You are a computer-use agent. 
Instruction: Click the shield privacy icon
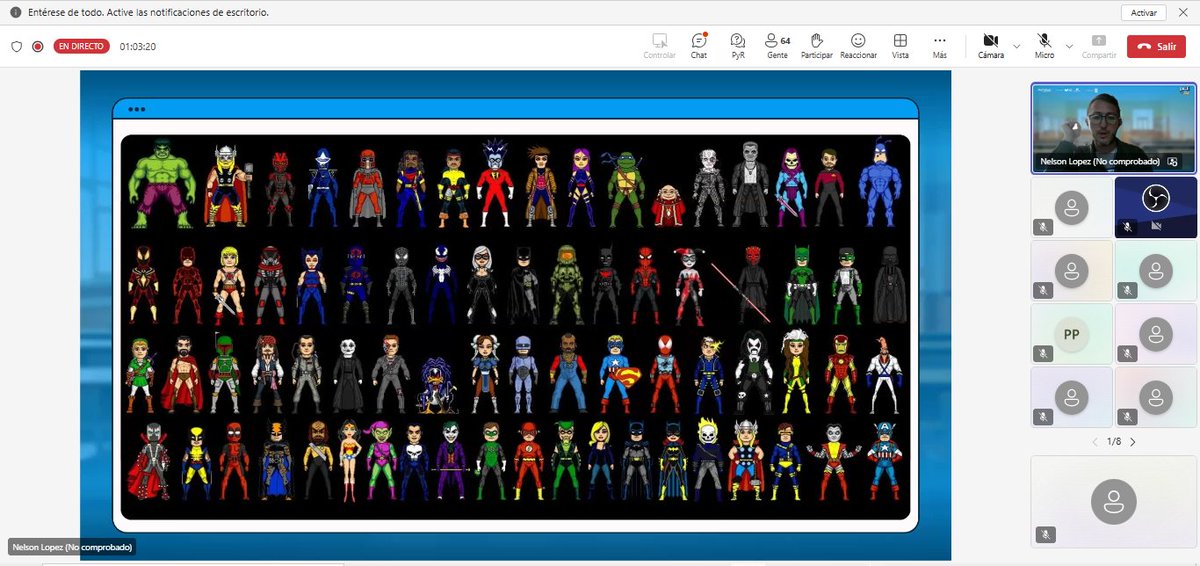(17, 46)
